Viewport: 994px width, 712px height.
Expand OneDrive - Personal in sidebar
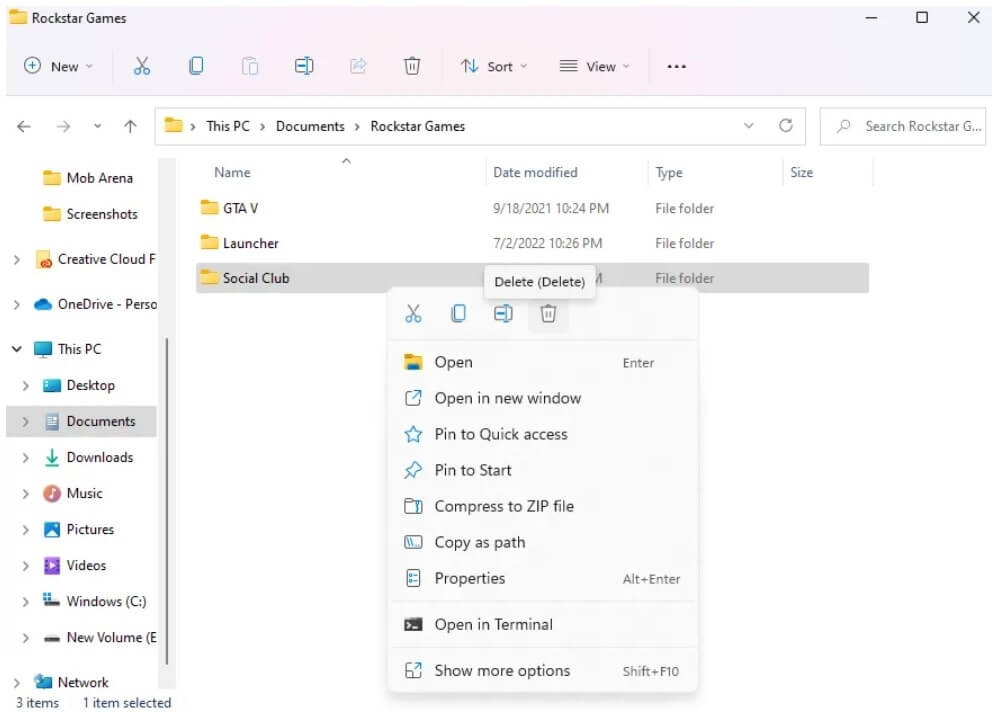click(17, 304)
